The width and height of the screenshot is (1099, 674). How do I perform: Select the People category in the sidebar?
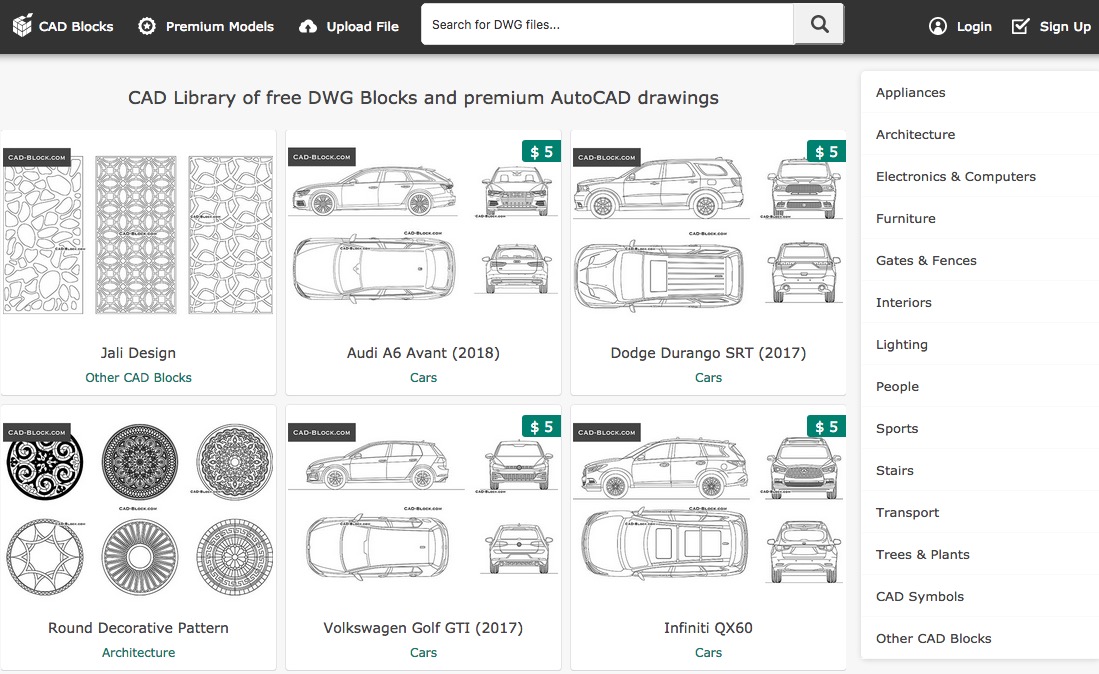(x=980, y=387)
